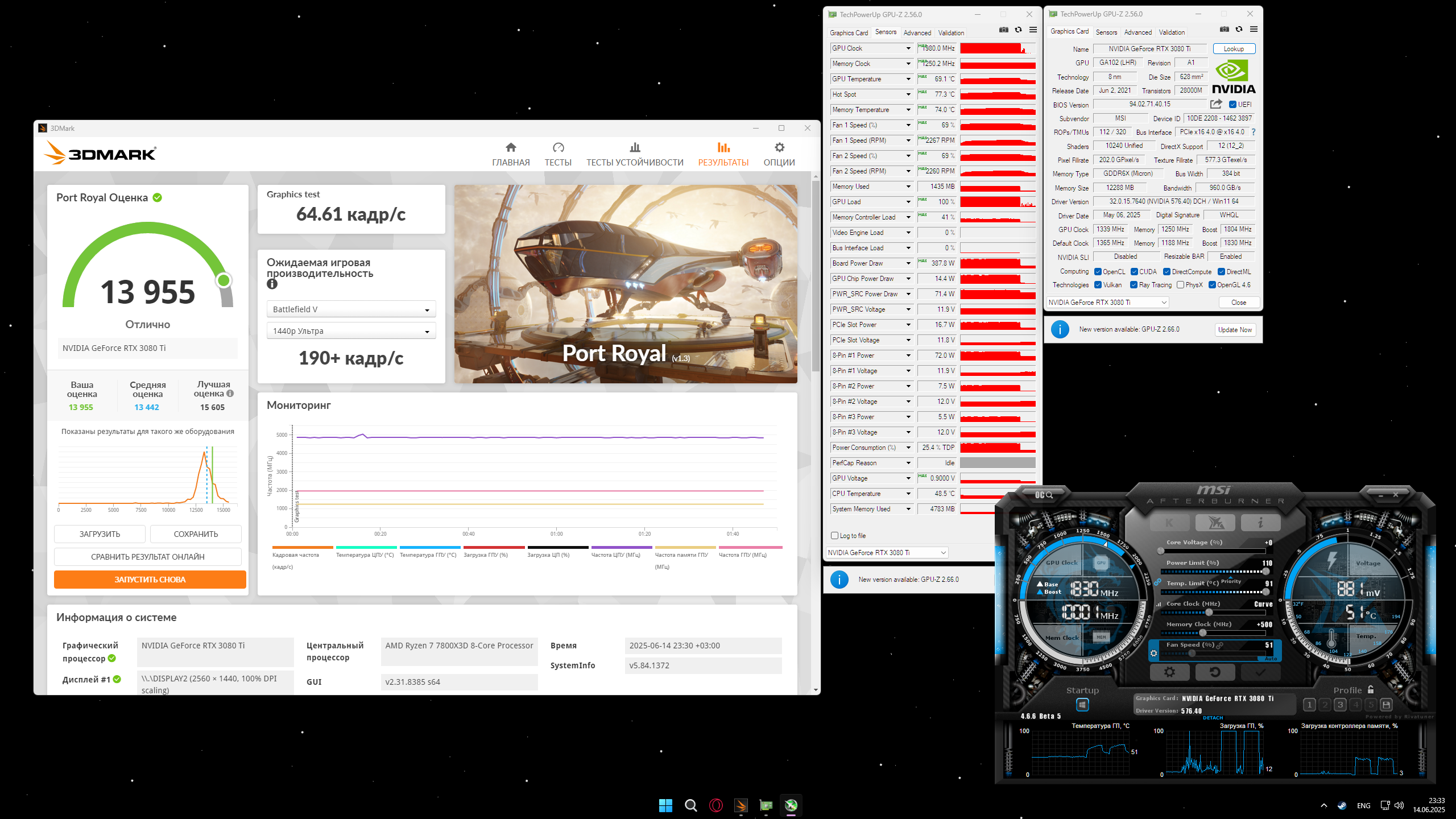Toggle the PhysX checkbox
1456x819 pixels.
pyautogui.click(x=1180, y=285)
